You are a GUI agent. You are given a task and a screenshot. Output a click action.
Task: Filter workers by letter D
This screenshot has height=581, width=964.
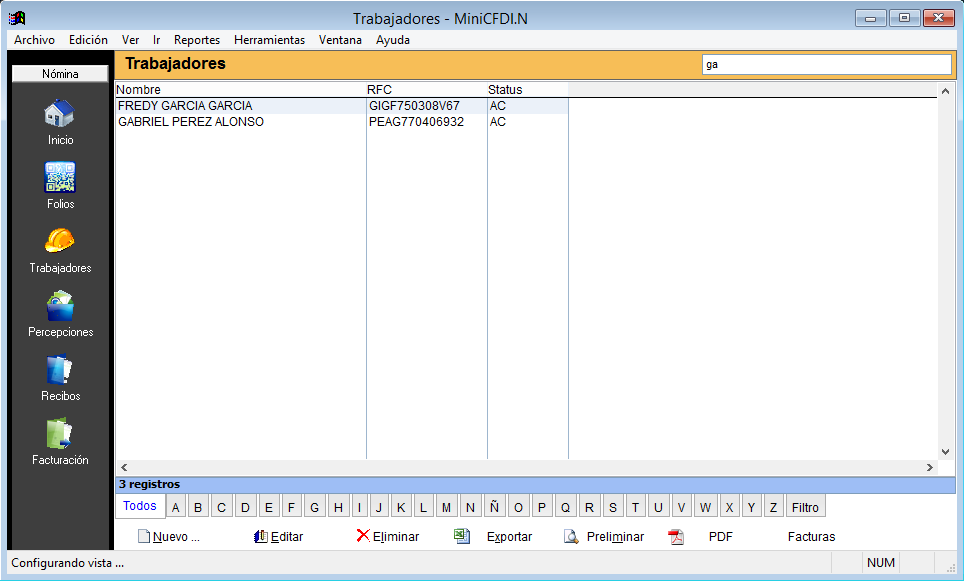tap(245, 507)
